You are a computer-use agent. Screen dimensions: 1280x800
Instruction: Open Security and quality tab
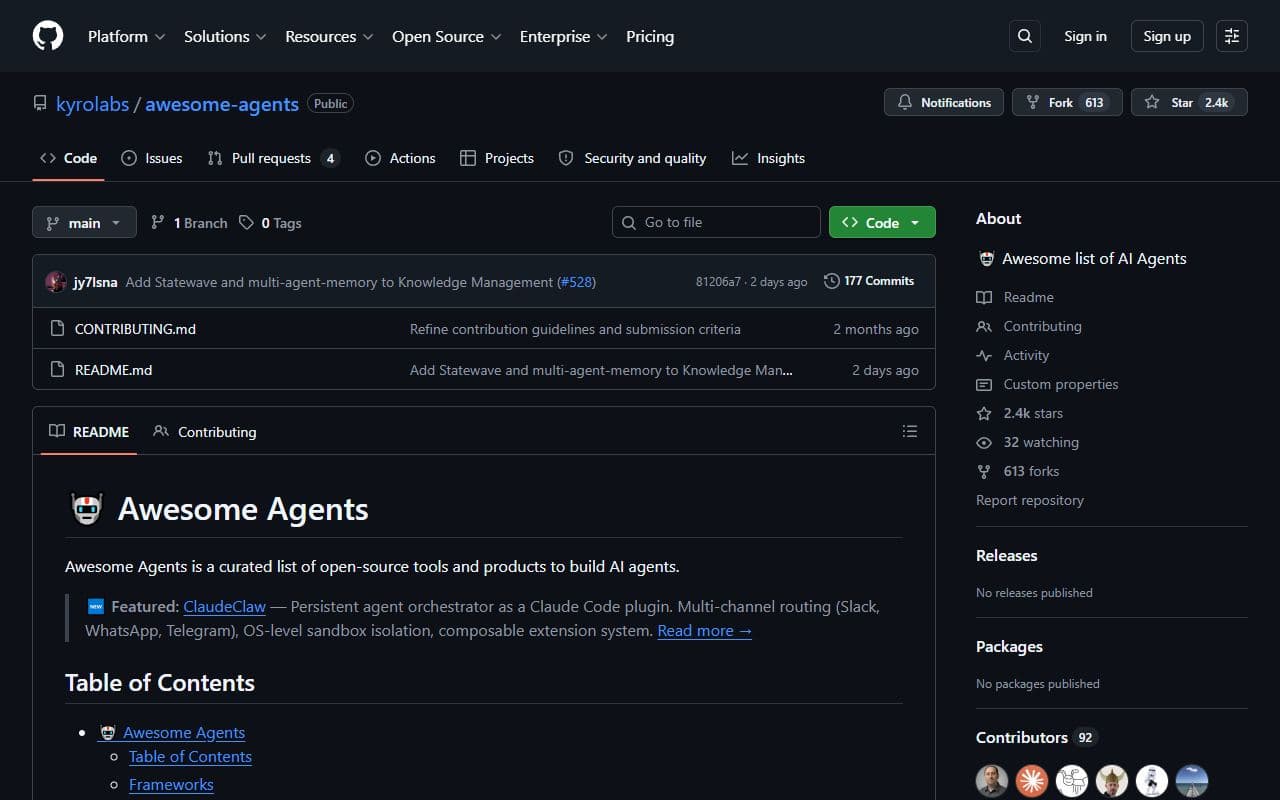[x=632, y=158]
